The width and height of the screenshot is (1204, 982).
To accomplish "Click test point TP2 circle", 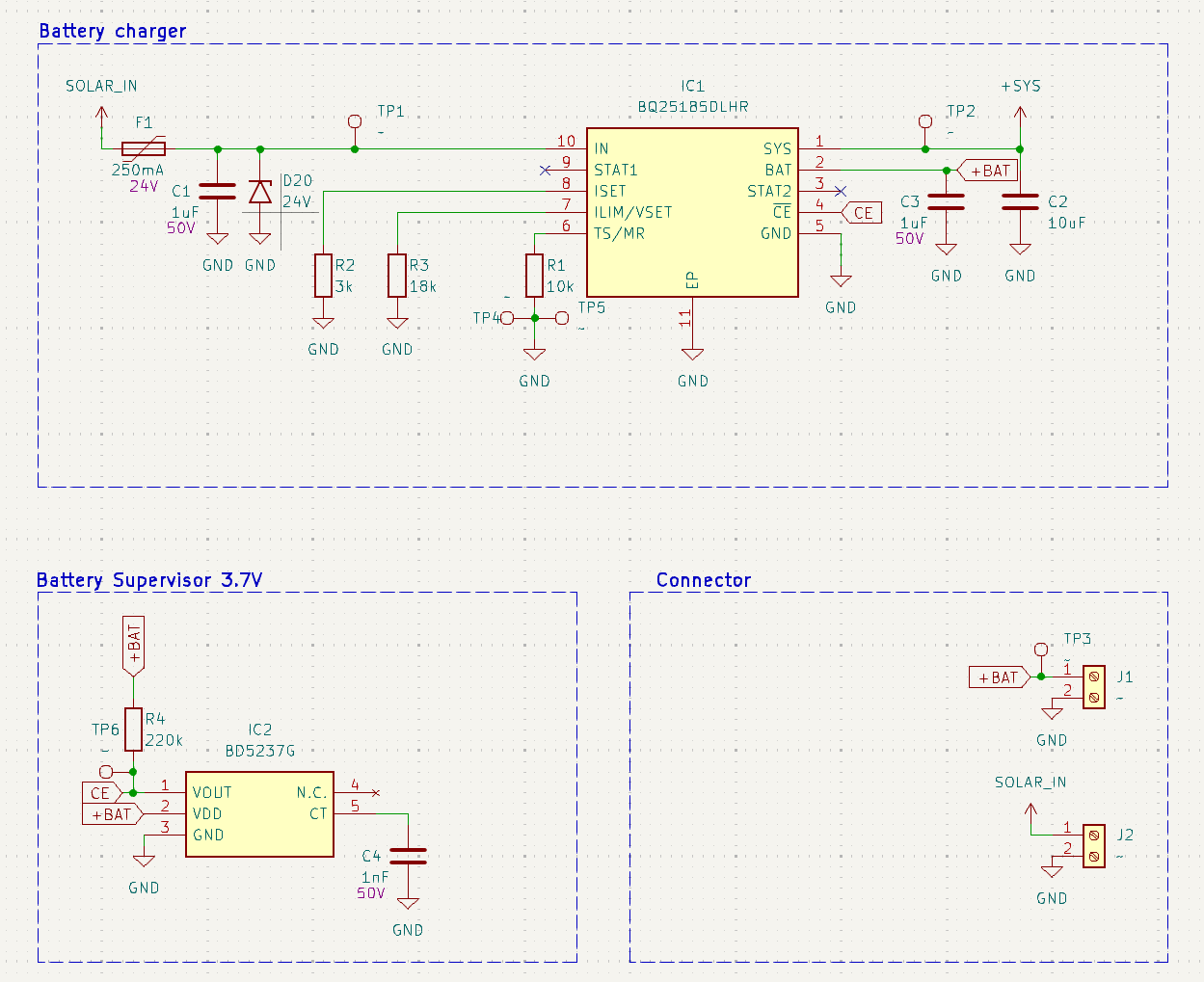I will [925, 121].
